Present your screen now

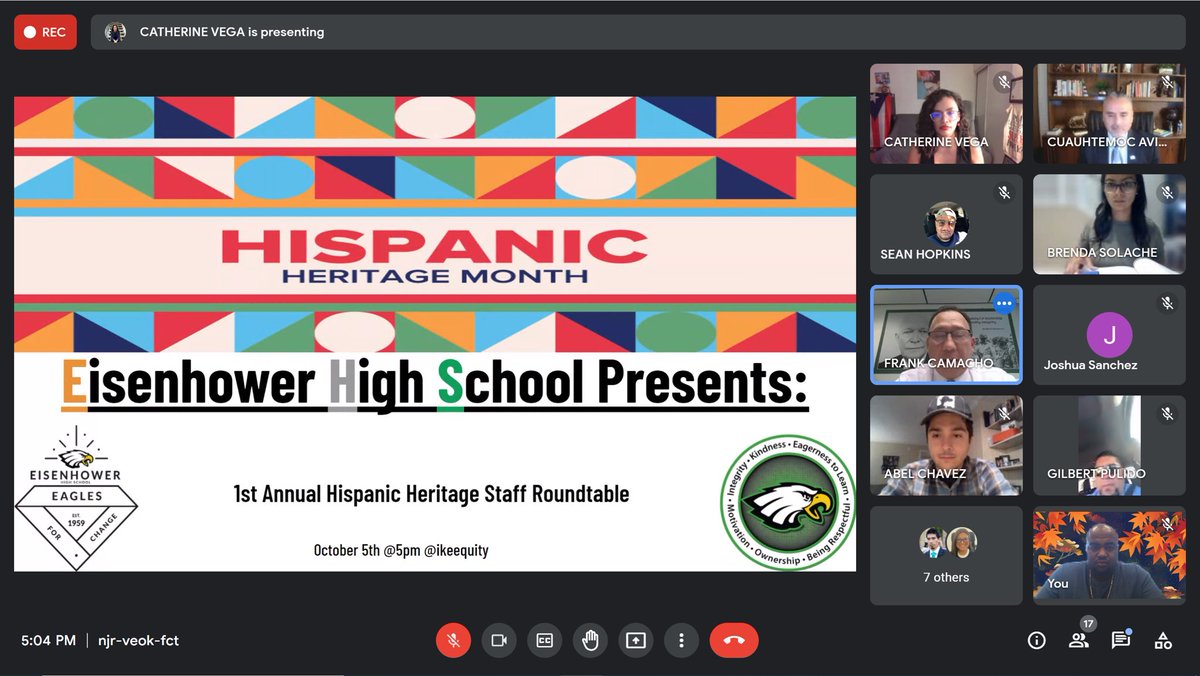pyautogui.click(x=635, y=640)
